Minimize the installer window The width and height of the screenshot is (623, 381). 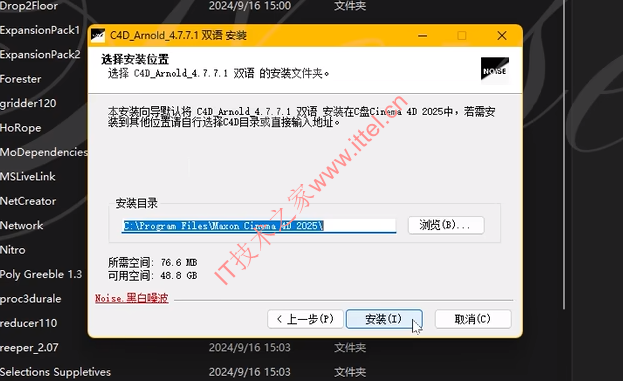click(422, 36)
